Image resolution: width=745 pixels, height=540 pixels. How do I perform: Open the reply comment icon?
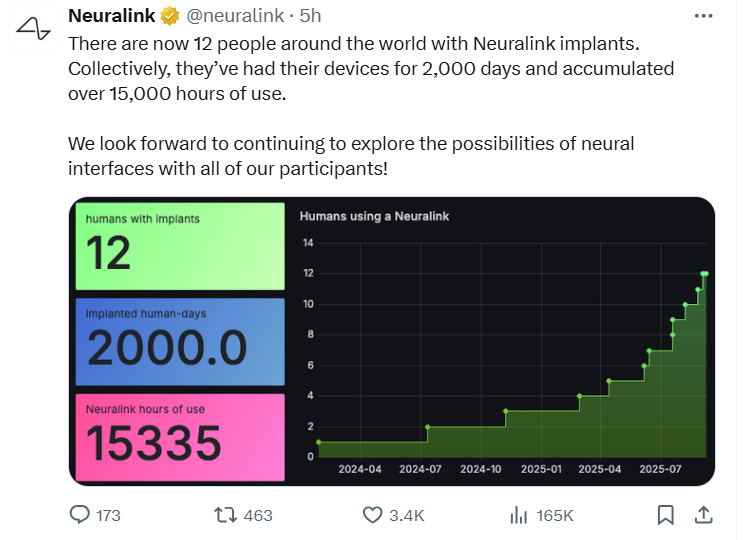tap(80, 515)
